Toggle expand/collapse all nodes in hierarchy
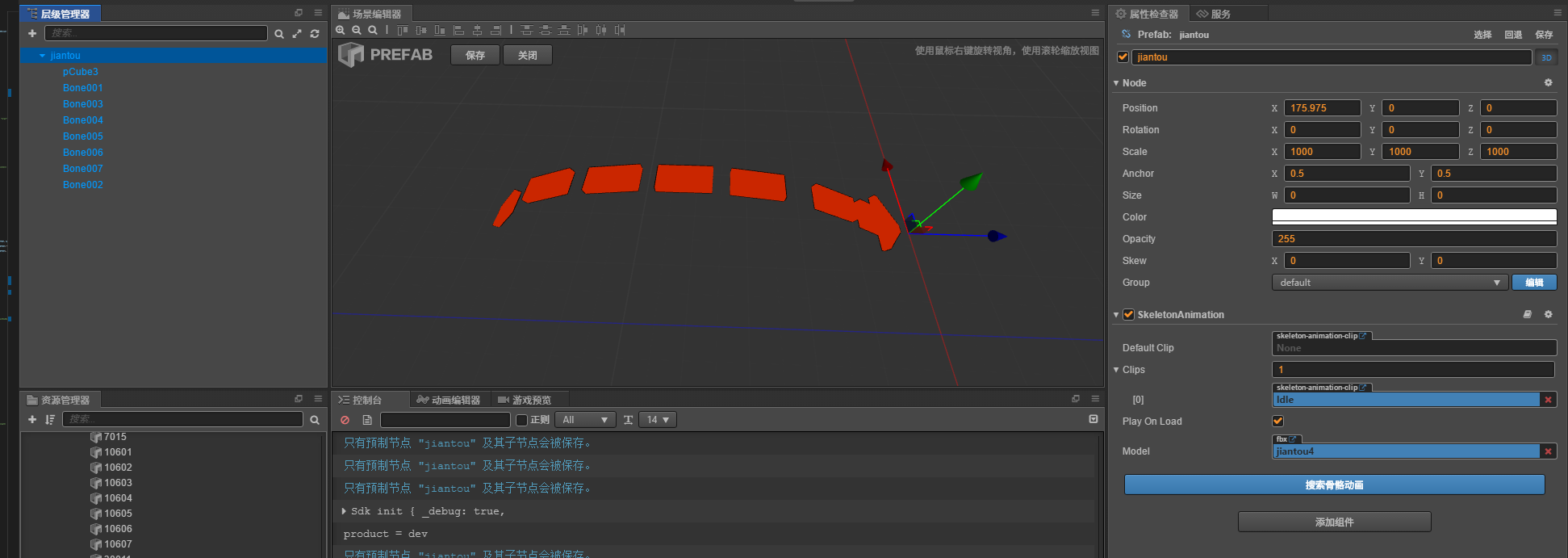Viewport: 1568px width, 558px height. tap(297, 34)
